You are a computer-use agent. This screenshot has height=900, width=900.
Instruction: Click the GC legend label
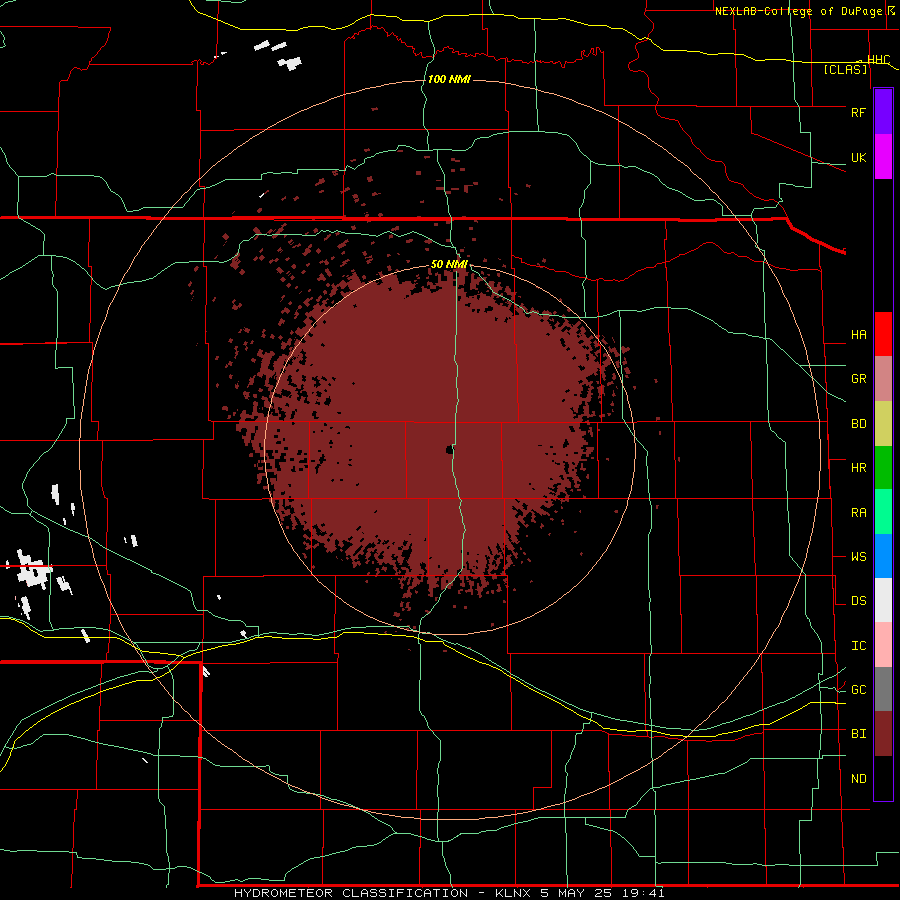coord(858,690)
